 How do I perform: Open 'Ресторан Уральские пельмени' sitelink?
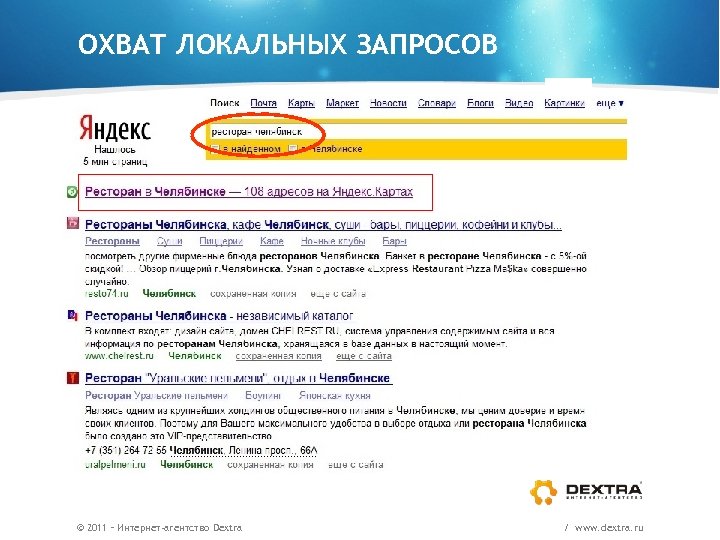click(x=157, y=395)
